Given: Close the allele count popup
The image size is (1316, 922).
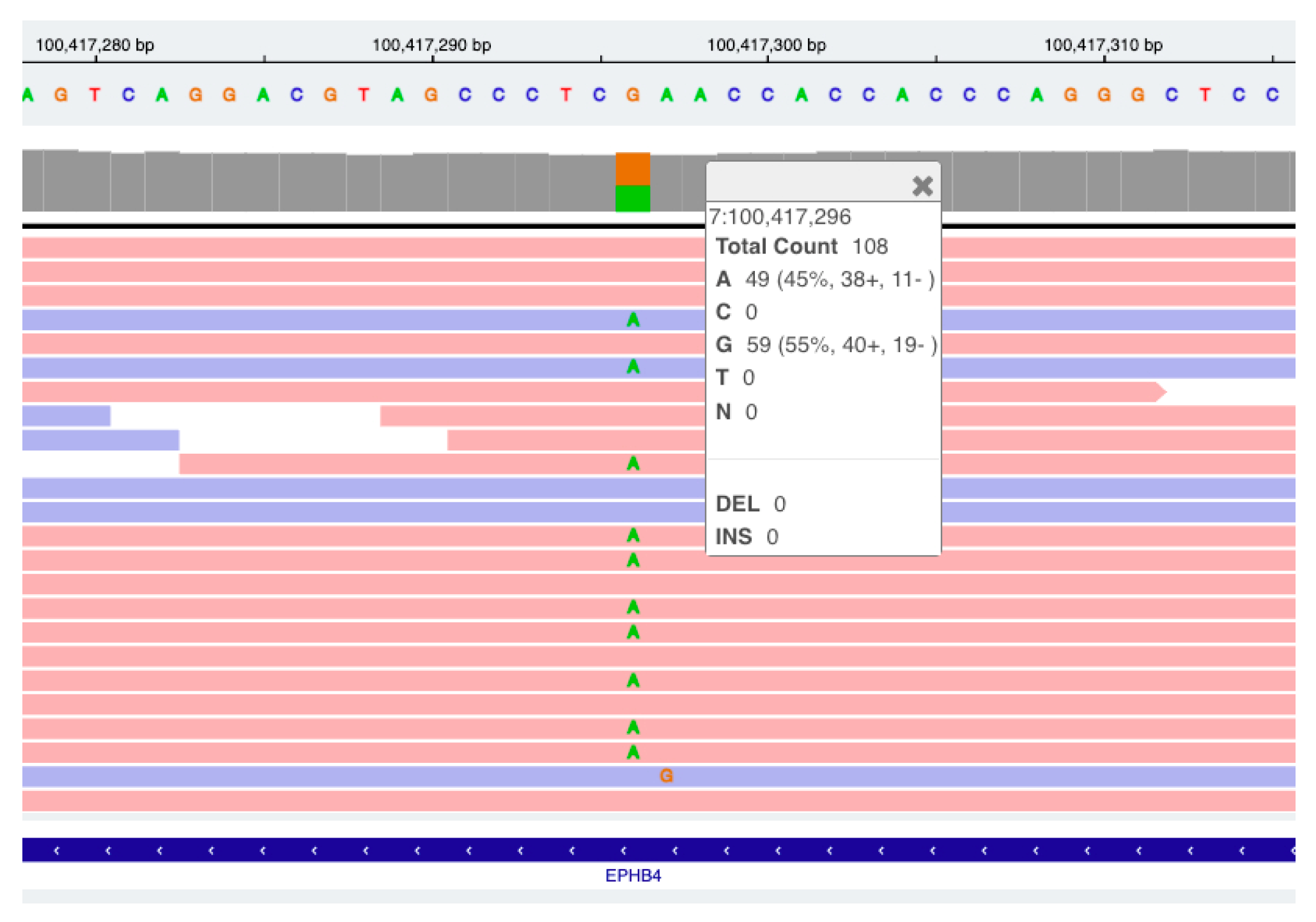Looking at the screenshot, I should [x=922, y=186].
